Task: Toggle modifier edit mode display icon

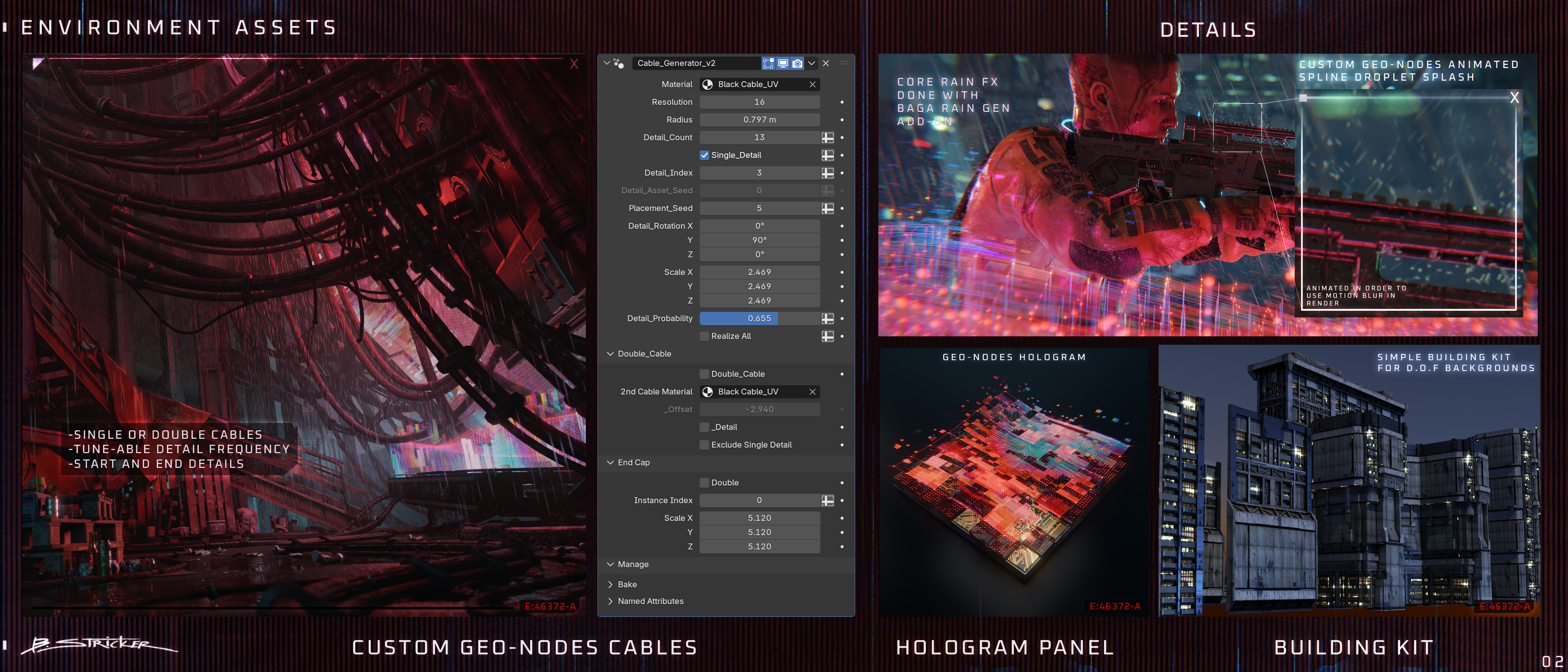Action: coord(768,63)
